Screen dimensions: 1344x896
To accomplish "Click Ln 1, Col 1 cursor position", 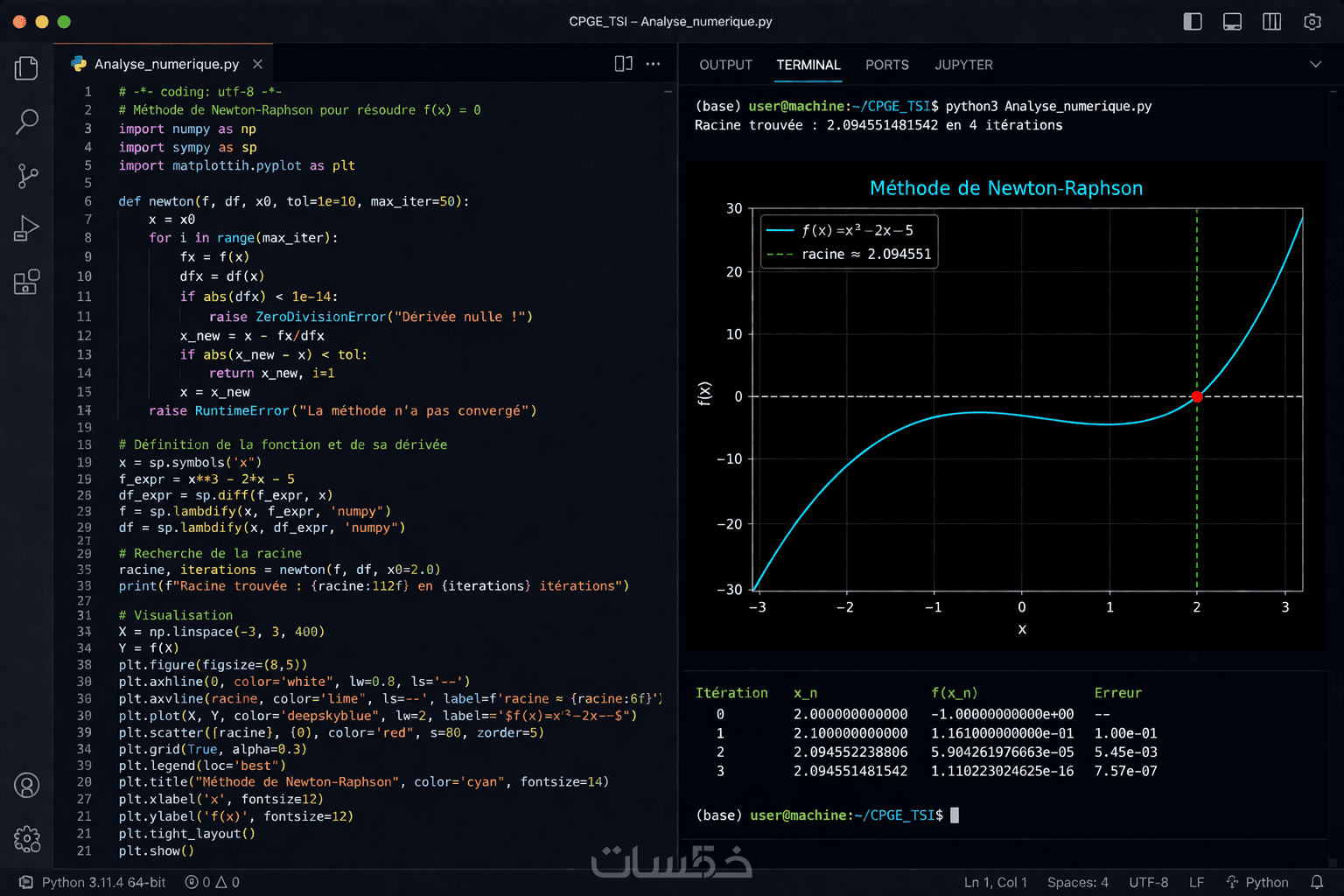I will (995, 882).
